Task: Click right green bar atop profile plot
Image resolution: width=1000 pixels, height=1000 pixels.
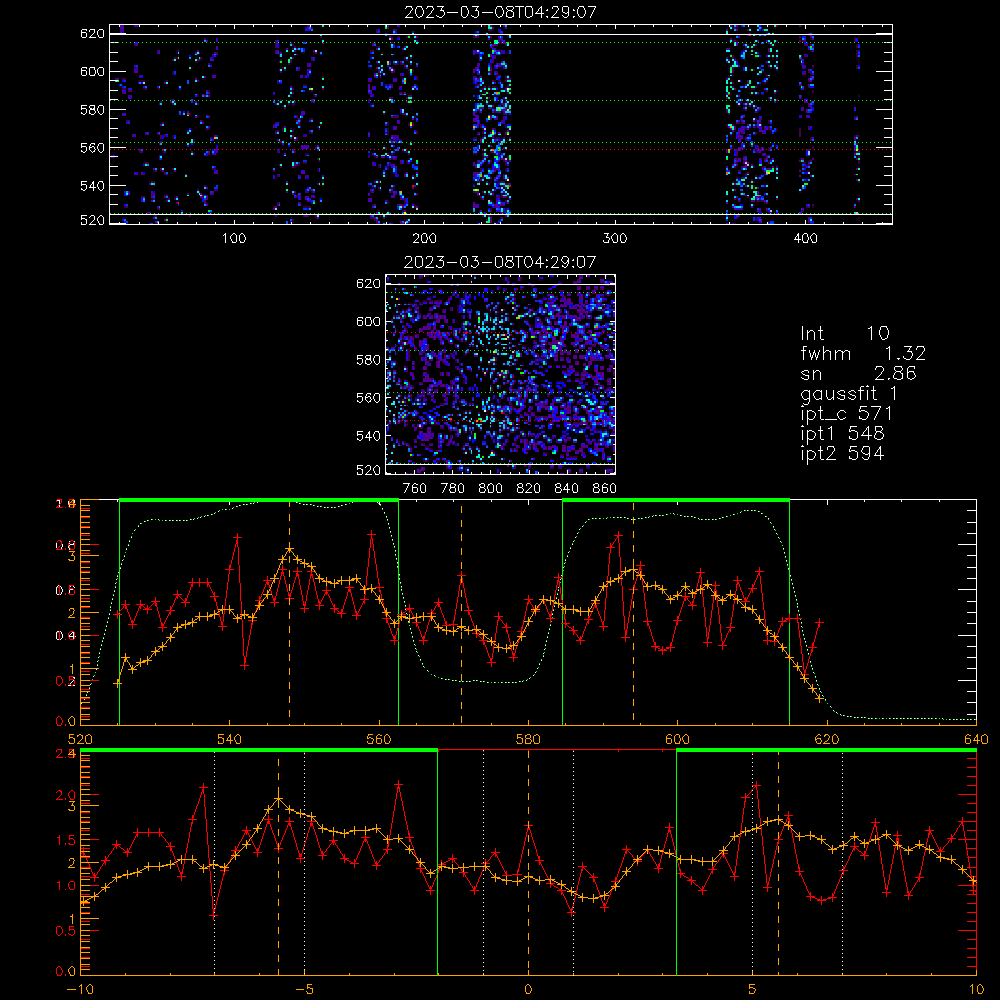Action: coord(676,500)
